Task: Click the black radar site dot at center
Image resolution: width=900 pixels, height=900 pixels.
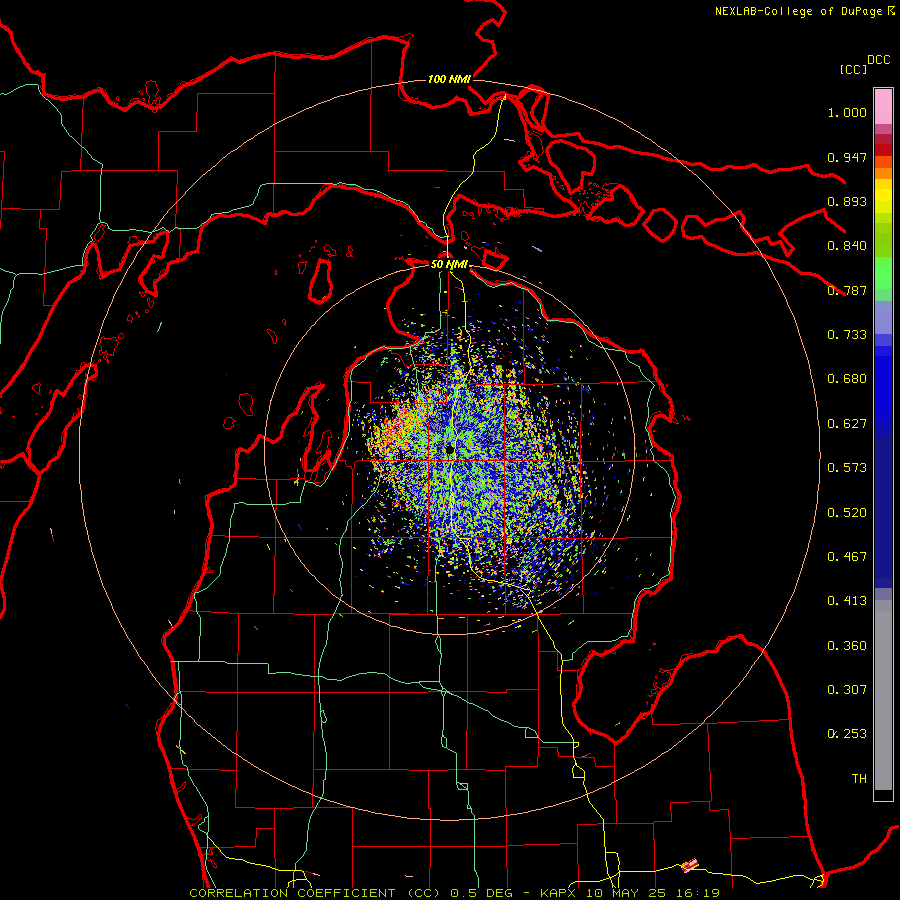Action: (x=450, y=449)
